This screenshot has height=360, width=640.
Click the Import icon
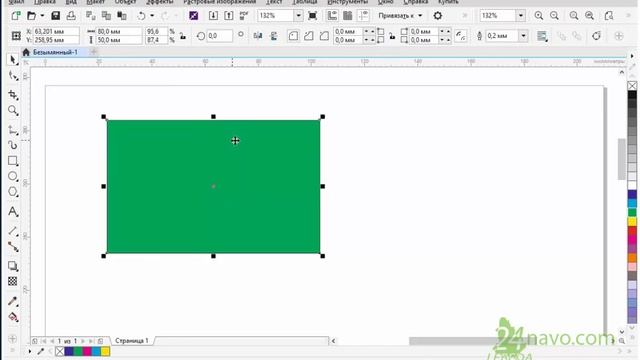(x=213, y=16)
